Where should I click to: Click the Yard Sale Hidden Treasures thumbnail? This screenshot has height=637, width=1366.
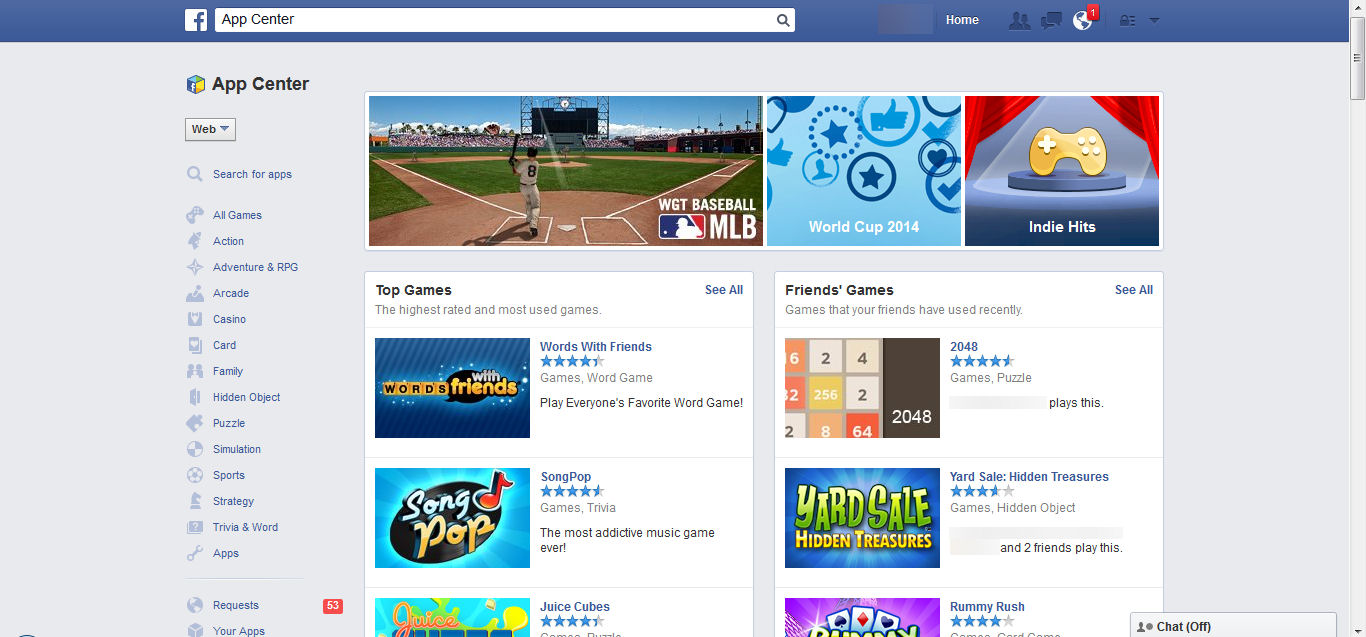[862, 518]
